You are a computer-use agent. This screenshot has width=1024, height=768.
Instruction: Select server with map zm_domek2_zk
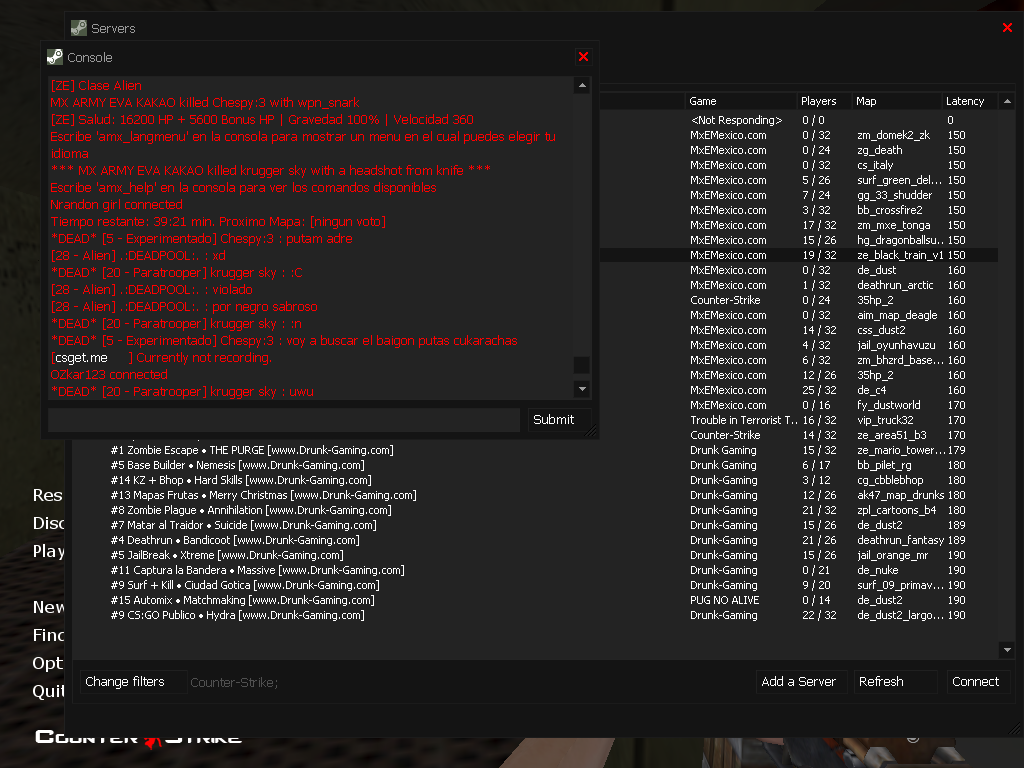(x=798, y=135)
